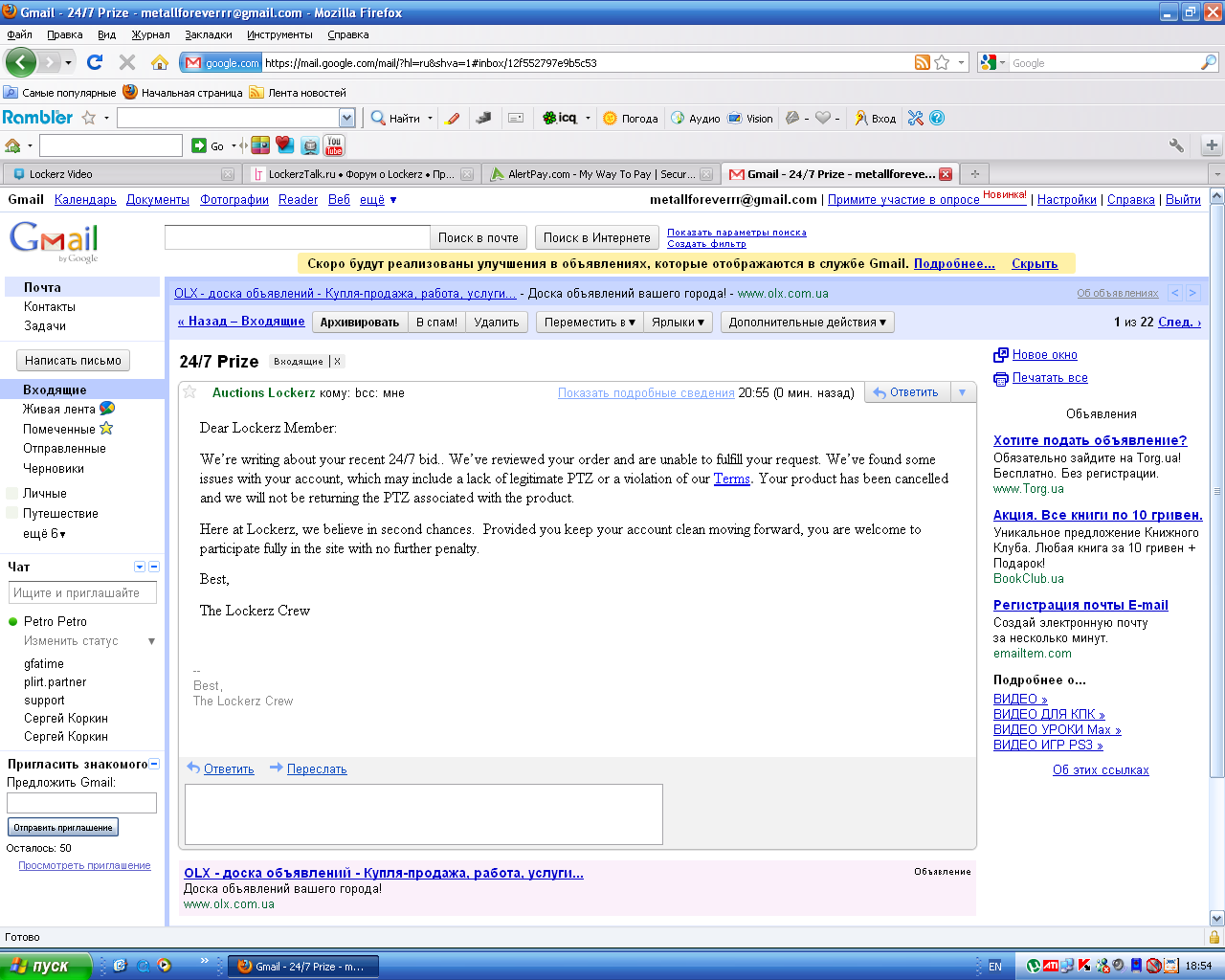1225x980 pixels.
Task: Click the Gmail - 24/7 Prize taskbar button
Action: pos(303,967)
